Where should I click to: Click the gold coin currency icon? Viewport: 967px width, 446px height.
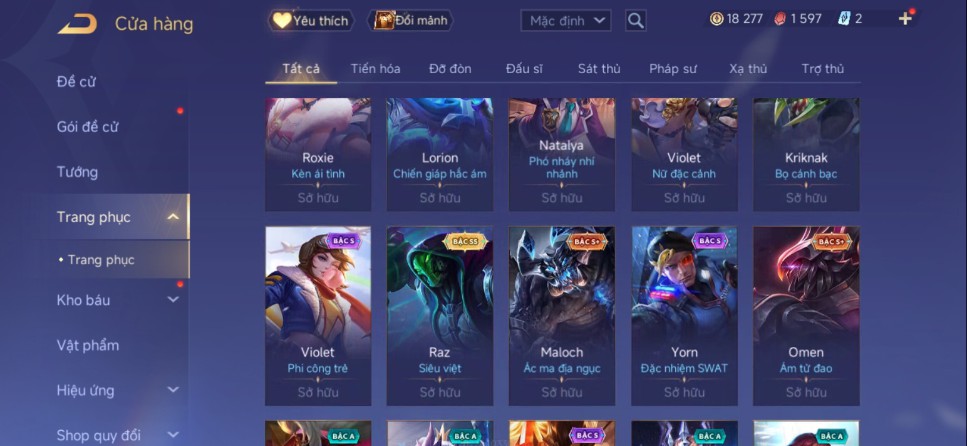click(716, 19)
